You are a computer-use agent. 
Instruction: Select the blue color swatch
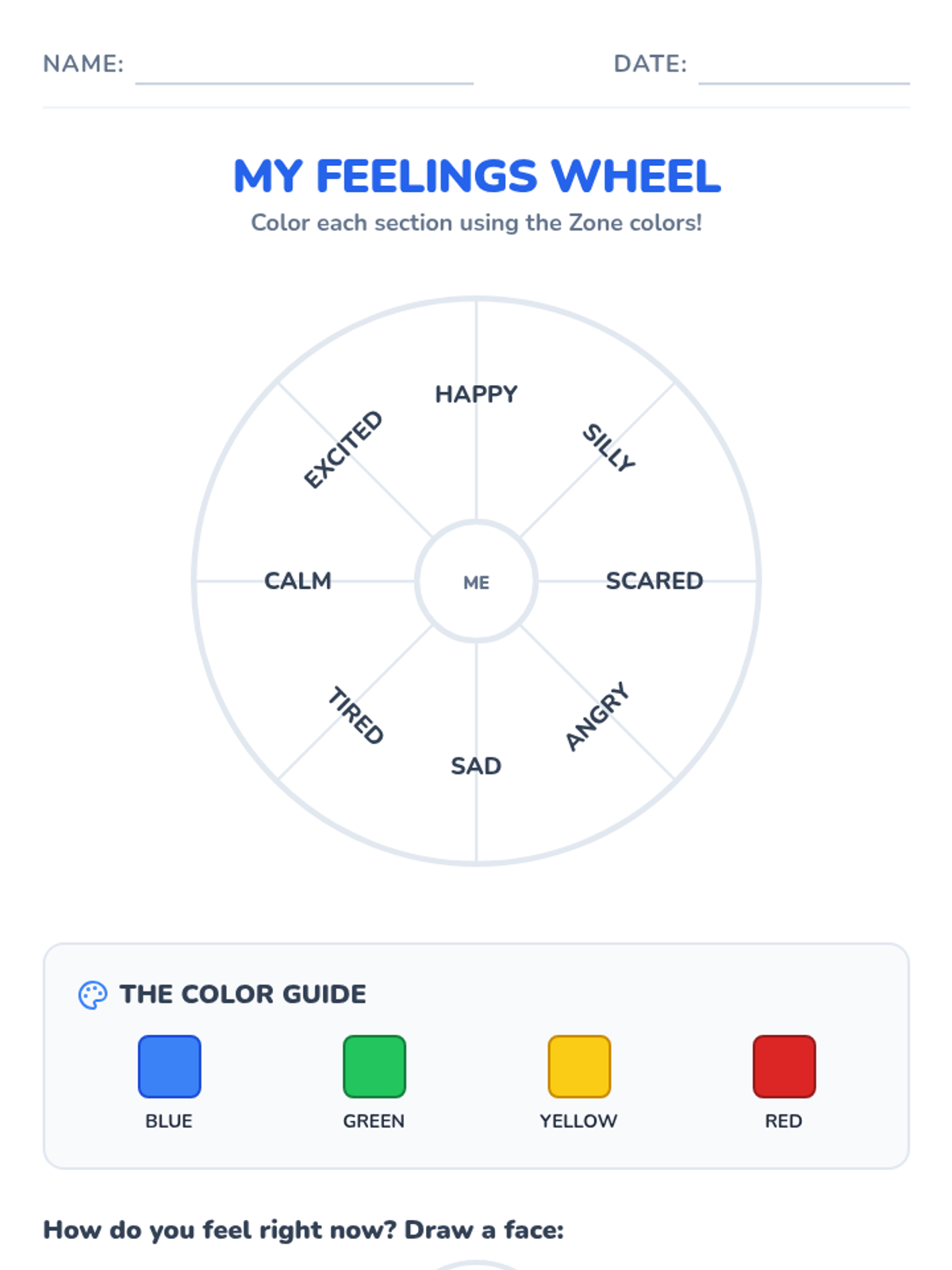[x=169, y=1066]
